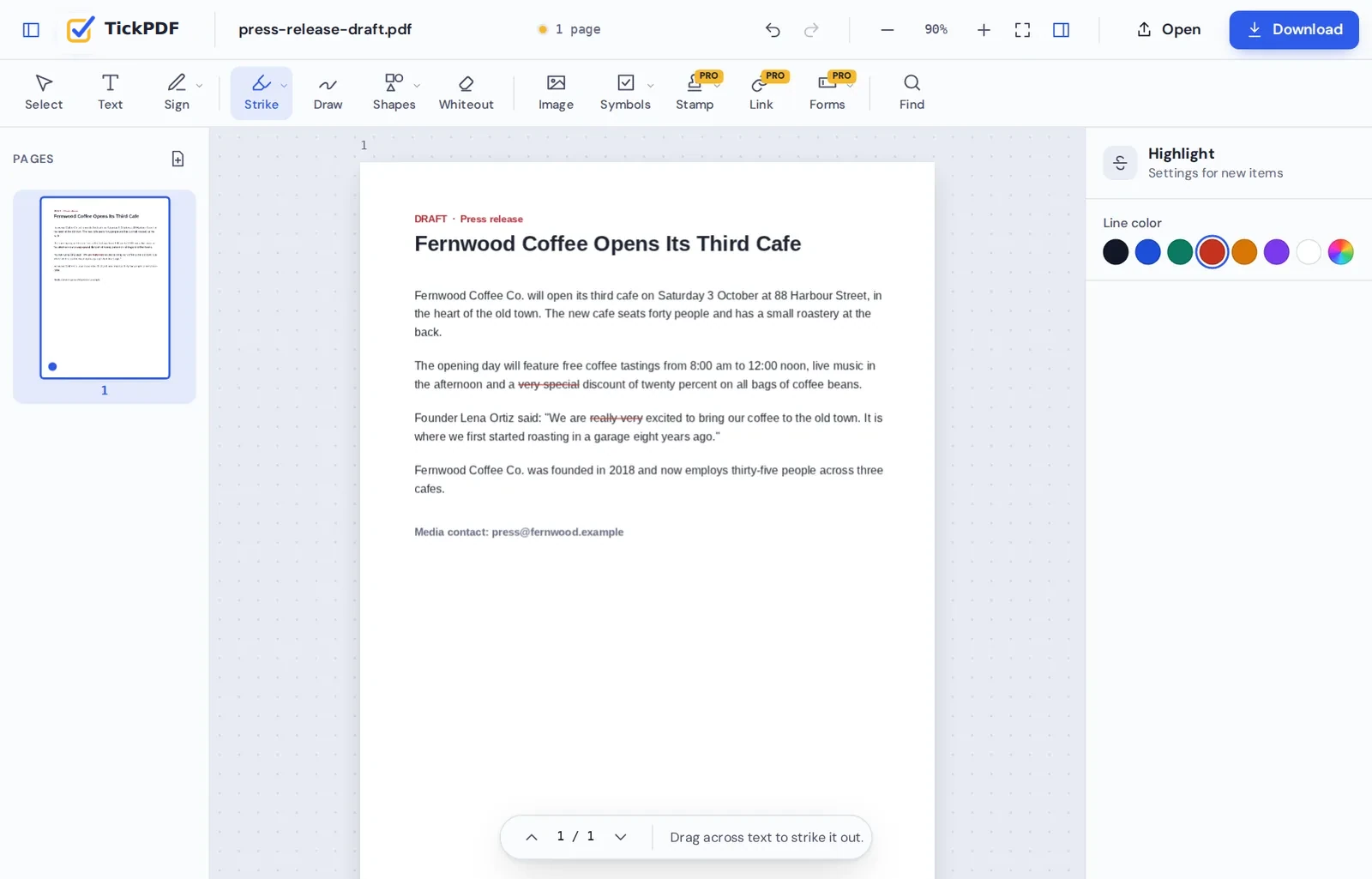Click the Line color label

pos(1132,223)
